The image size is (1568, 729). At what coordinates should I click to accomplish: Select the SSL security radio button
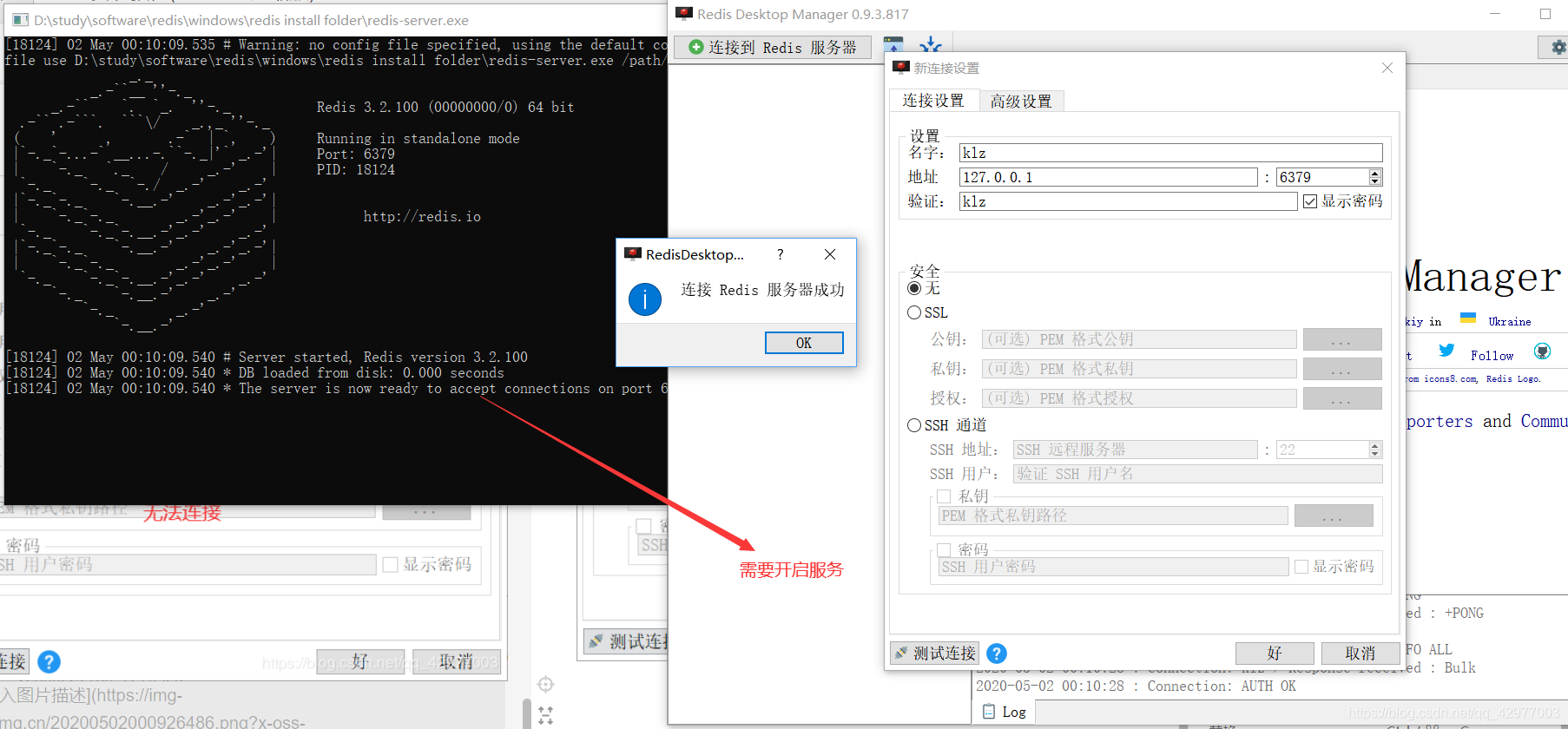pos(914,312)
